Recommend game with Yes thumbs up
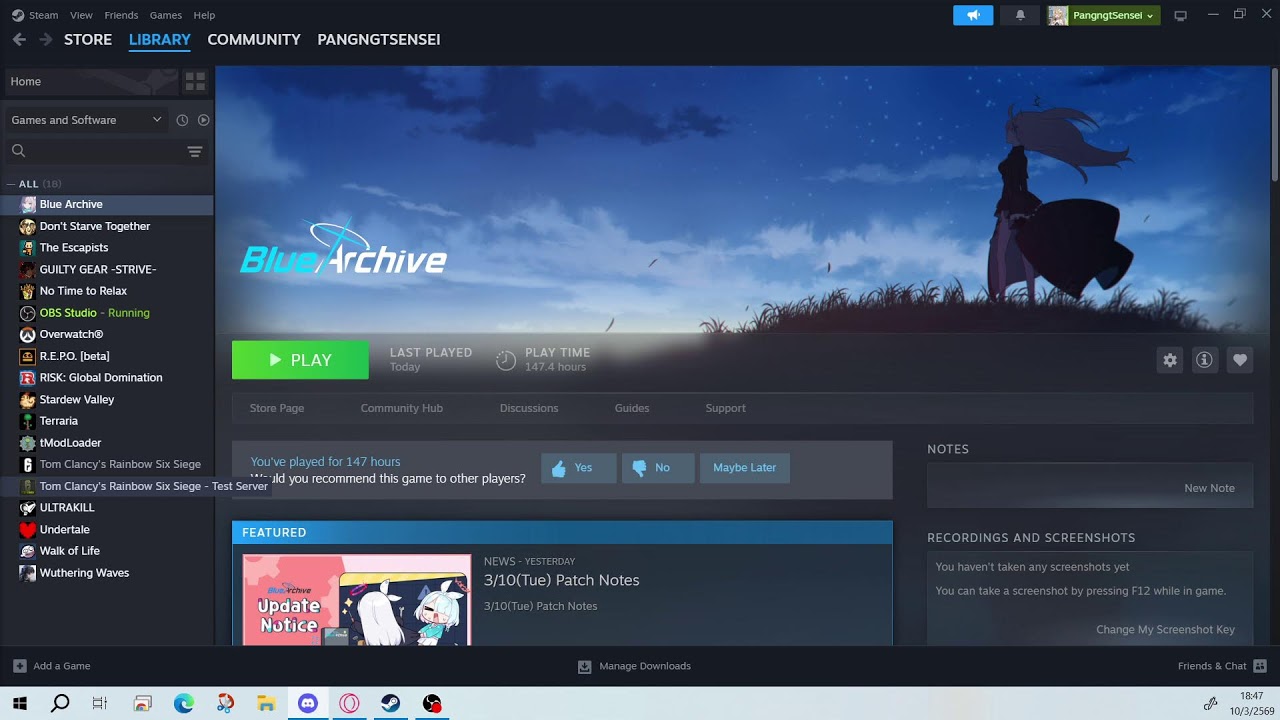This screenshot has width=1280, height=720. pyautogui.click(x=578, y=468)
